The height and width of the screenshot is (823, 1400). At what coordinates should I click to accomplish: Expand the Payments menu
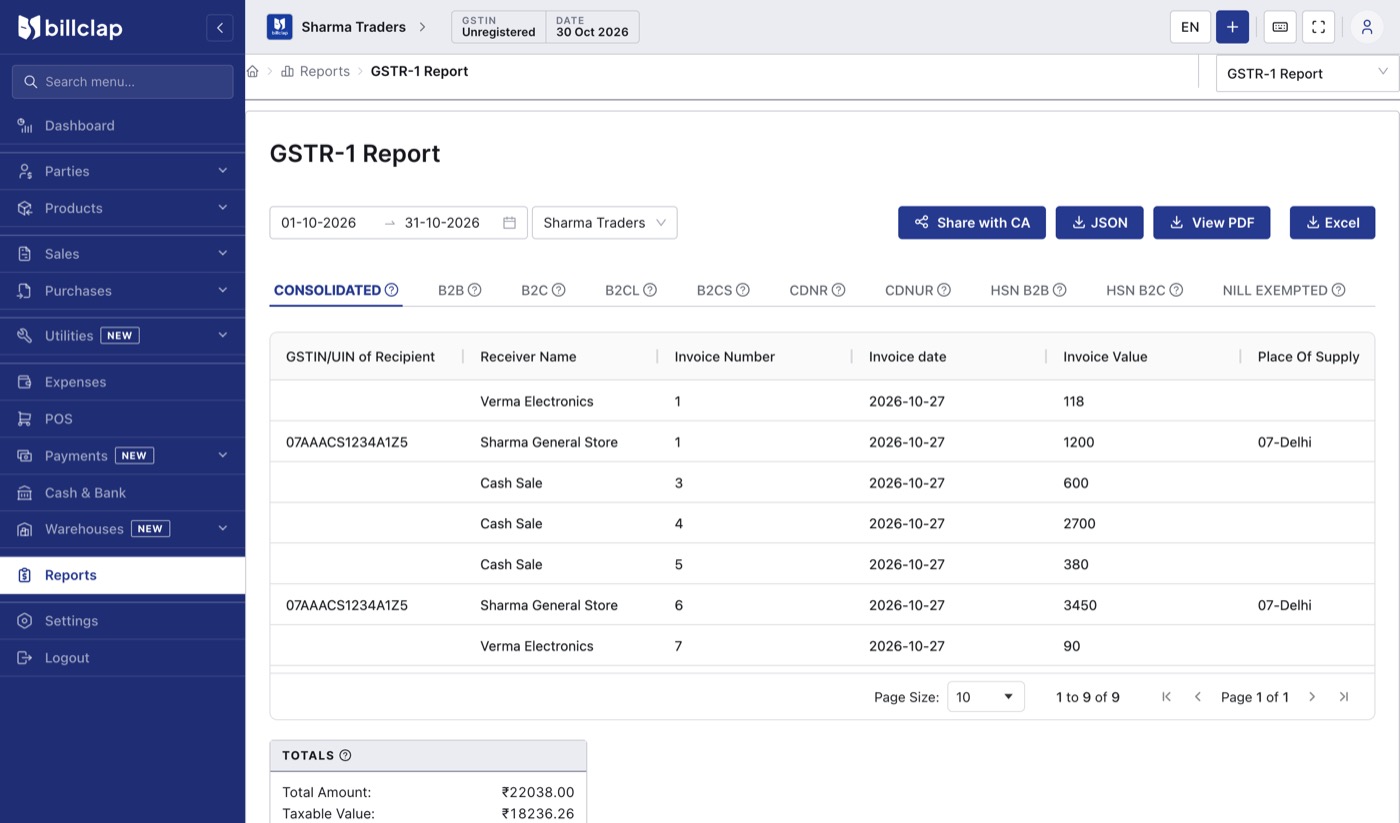(x=122, y=456)
